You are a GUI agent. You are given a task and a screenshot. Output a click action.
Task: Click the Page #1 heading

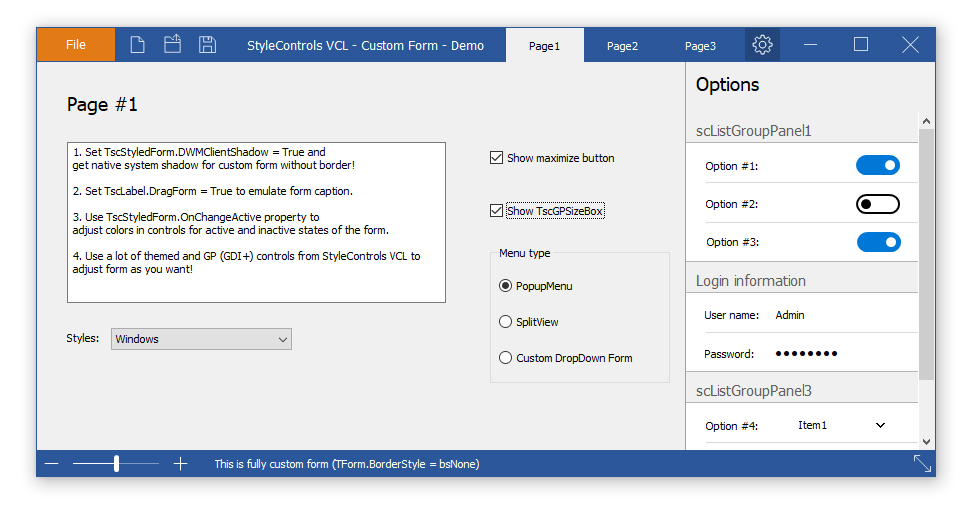[x=102, y=104]
